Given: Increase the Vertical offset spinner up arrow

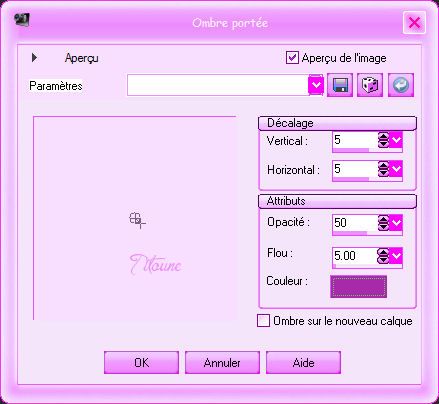Looking at the screenshot, I should [383, 137].
